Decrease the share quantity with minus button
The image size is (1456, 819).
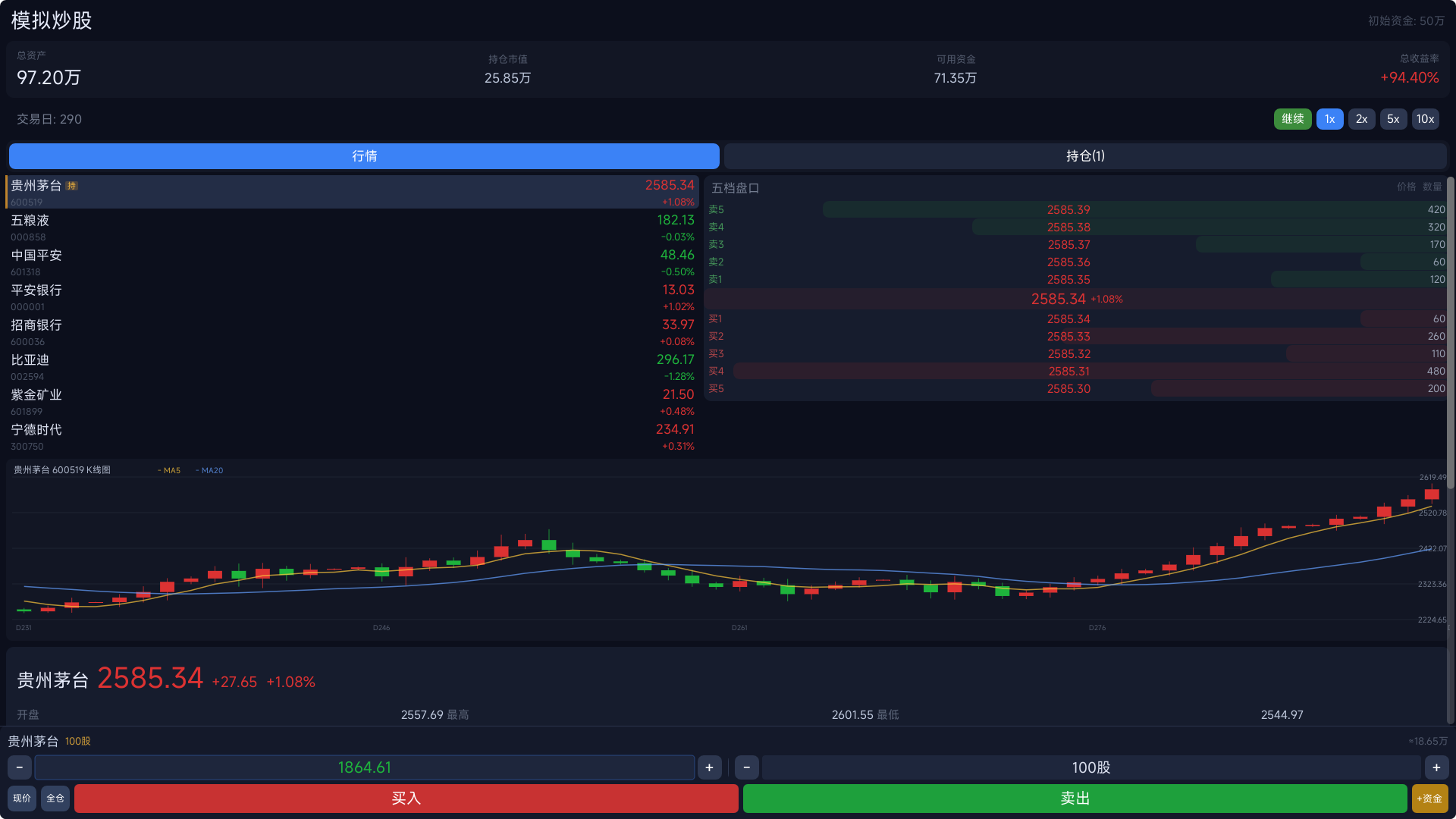[x=747, y=767]
